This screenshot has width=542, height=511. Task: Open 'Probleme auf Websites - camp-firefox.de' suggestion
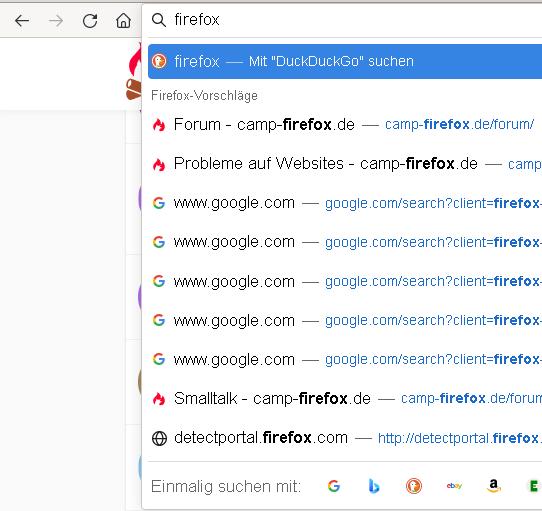(345, 164)
